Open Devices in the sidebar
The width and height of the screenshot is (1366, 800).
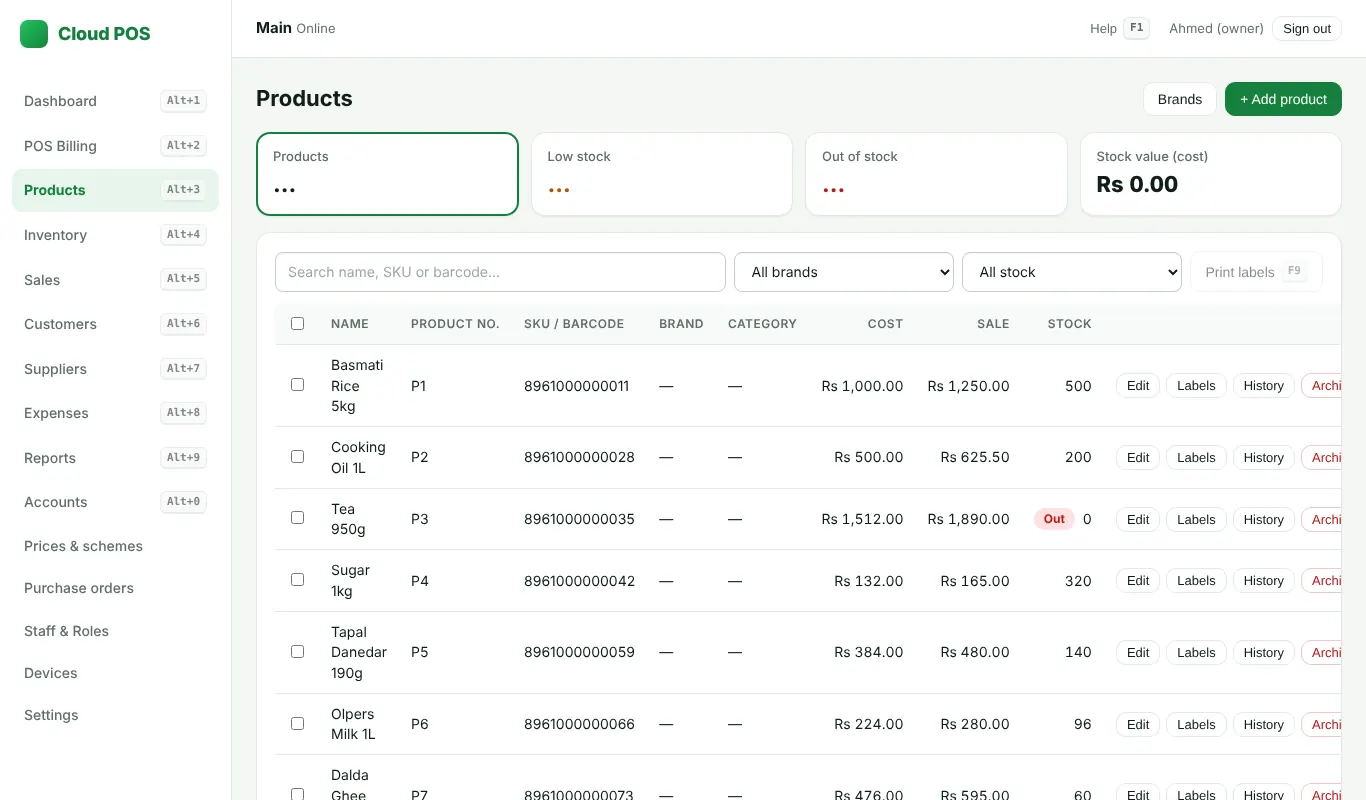[115, 673]
